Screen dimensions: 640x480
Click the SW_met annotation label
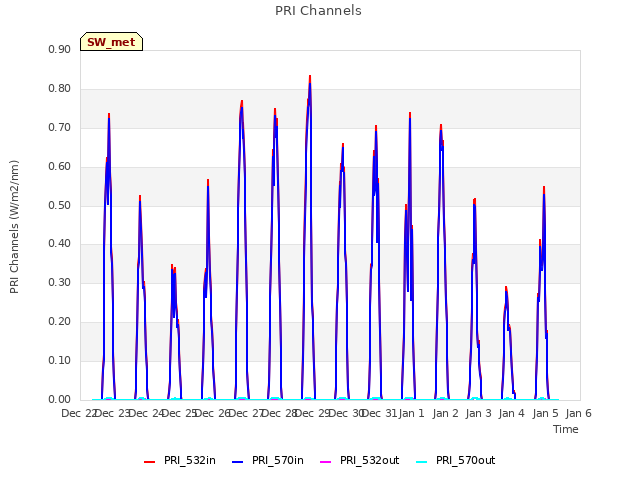(111, 42)
